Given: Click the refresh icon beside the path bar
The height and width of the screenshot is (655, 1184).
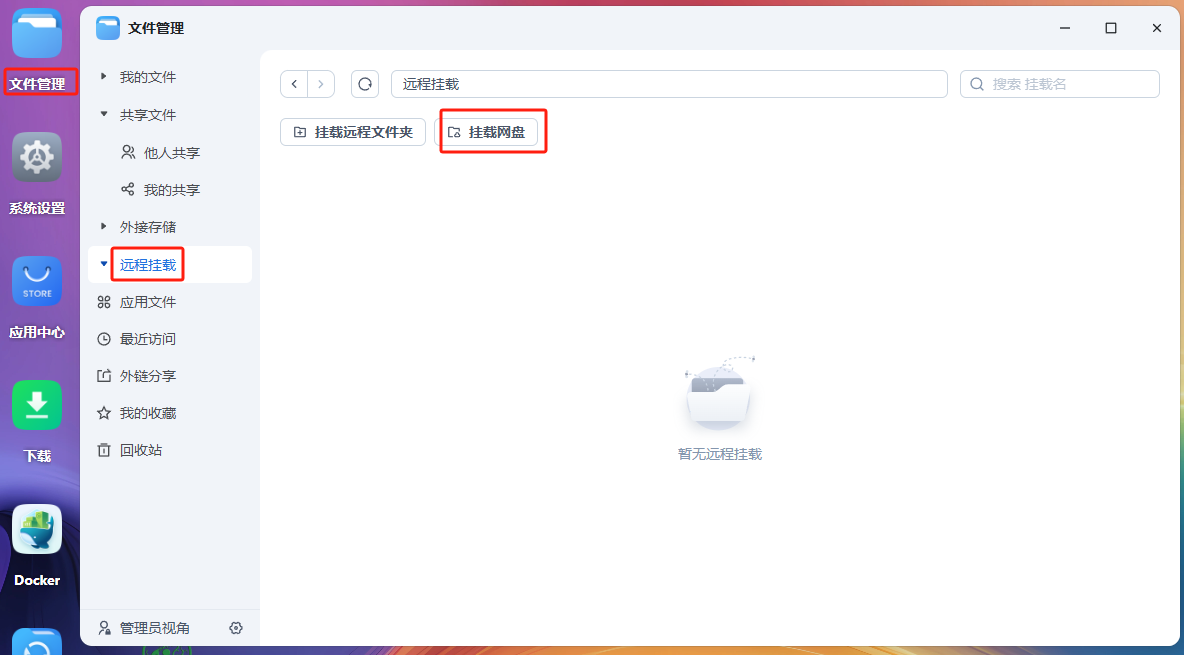Looking at the screenshot, I should (365, 84).
